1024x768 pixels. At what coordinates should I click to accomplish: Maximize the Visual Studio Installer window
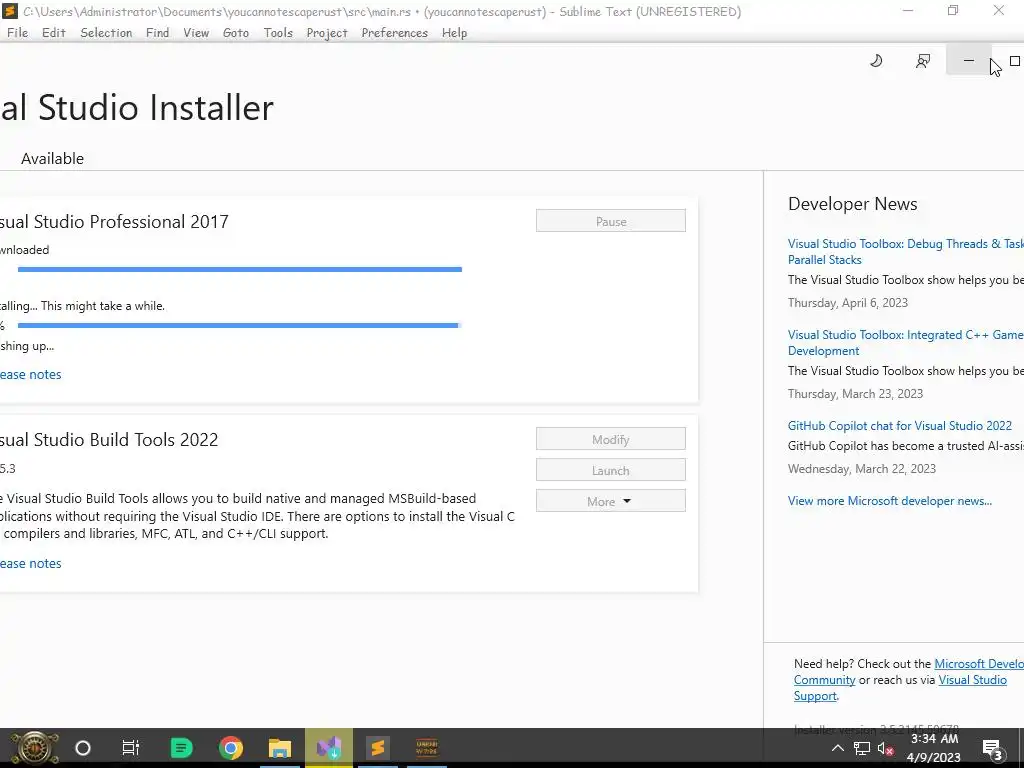click(x=1014, y=61)
